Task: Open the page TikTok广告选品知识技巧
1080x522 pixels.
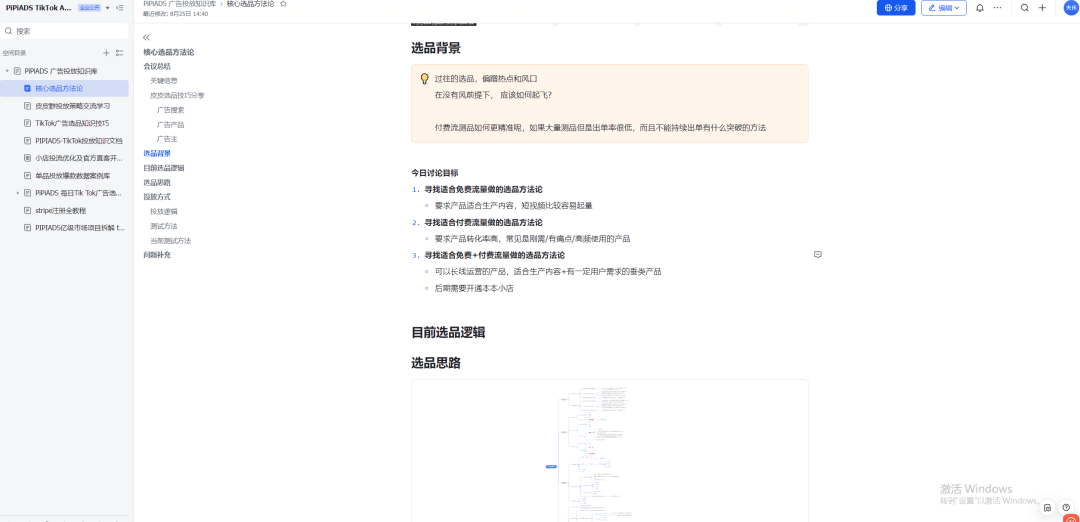Action: coord(72,123)
